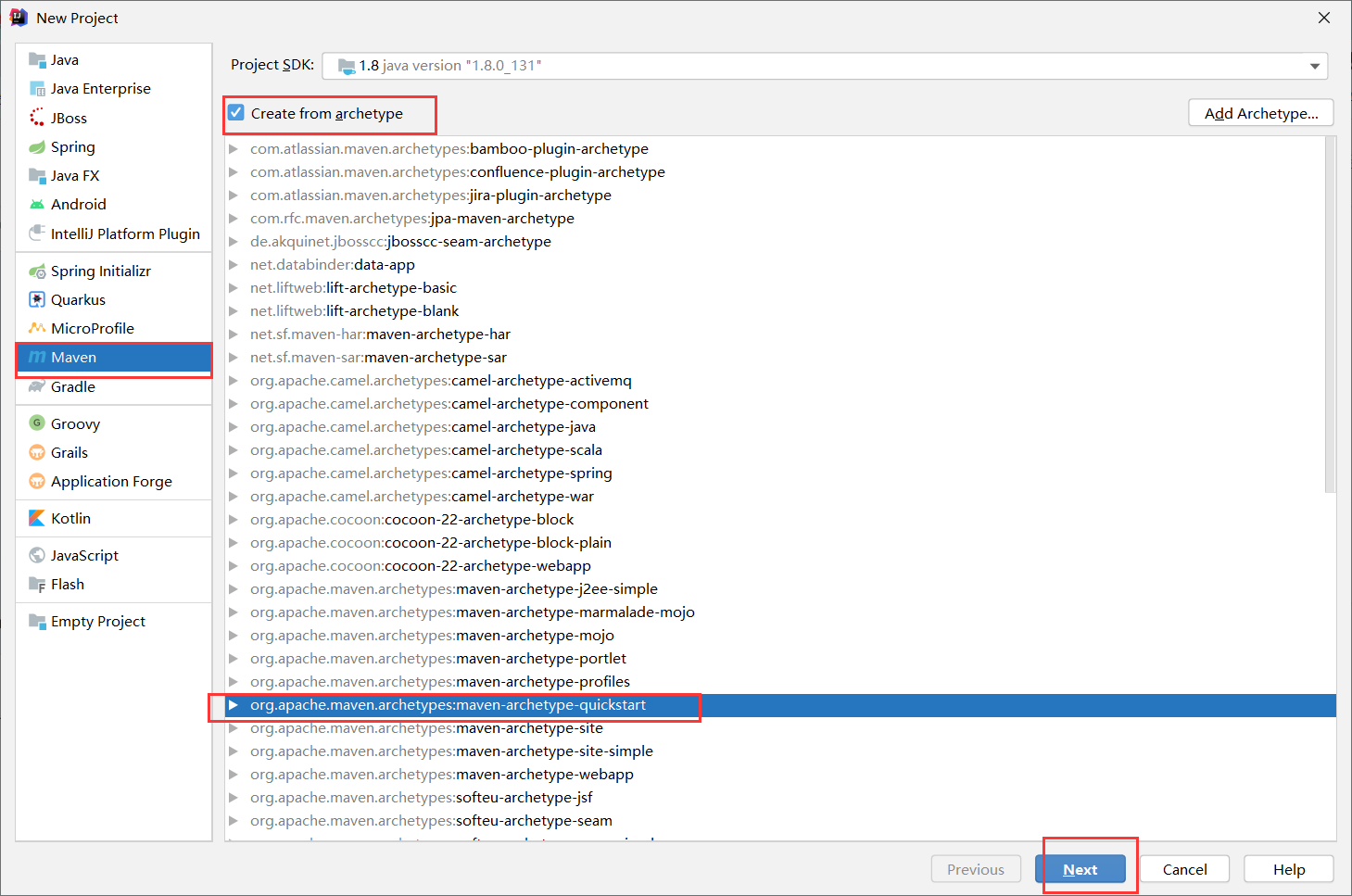The width and height of the screenshot is (1352, 896).
Task: Click the IntelliJ Platform Plugin icon
Action: pyautogui.click(x=37, y=233)
